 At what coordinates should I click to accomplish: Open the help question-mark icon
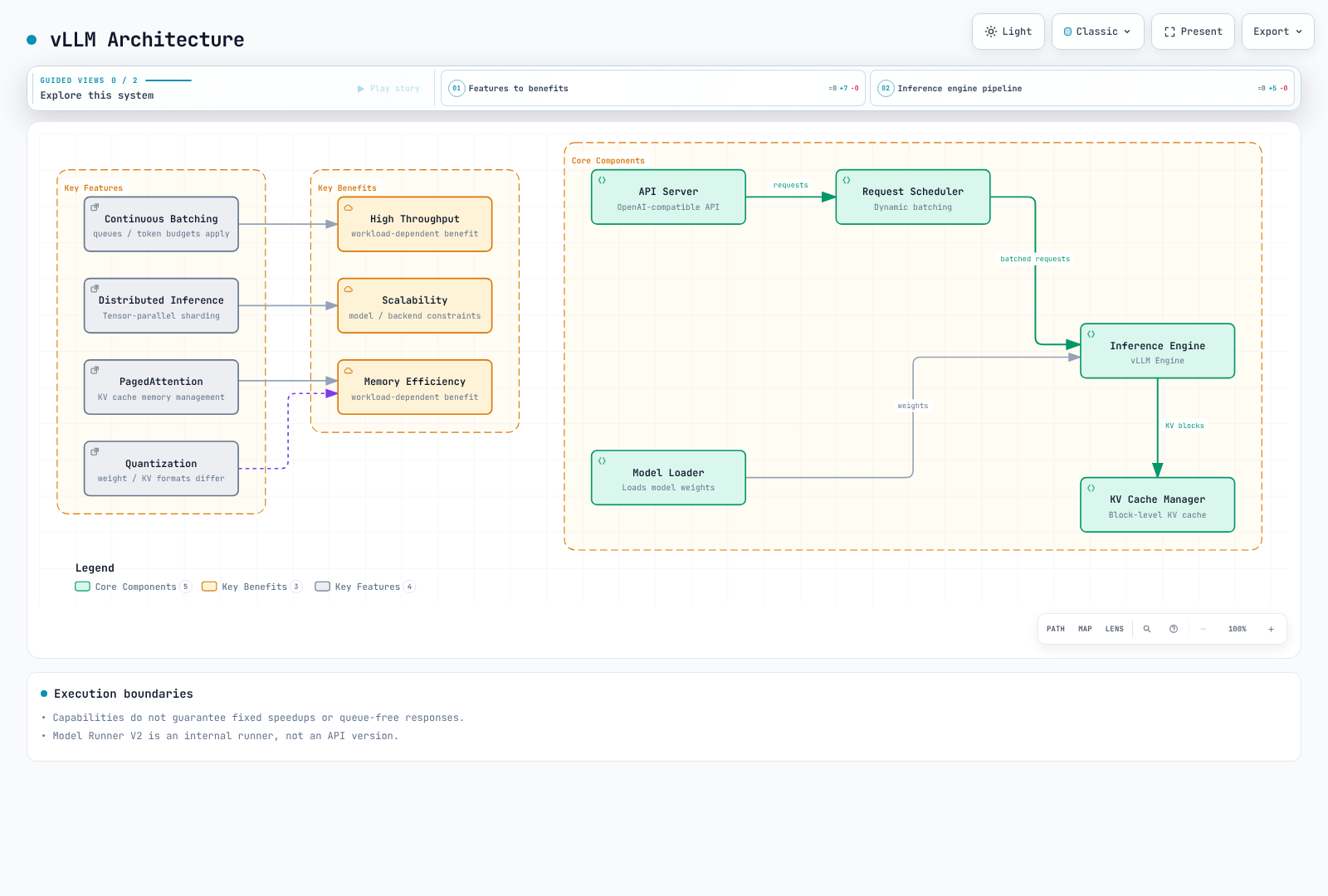1174,629
